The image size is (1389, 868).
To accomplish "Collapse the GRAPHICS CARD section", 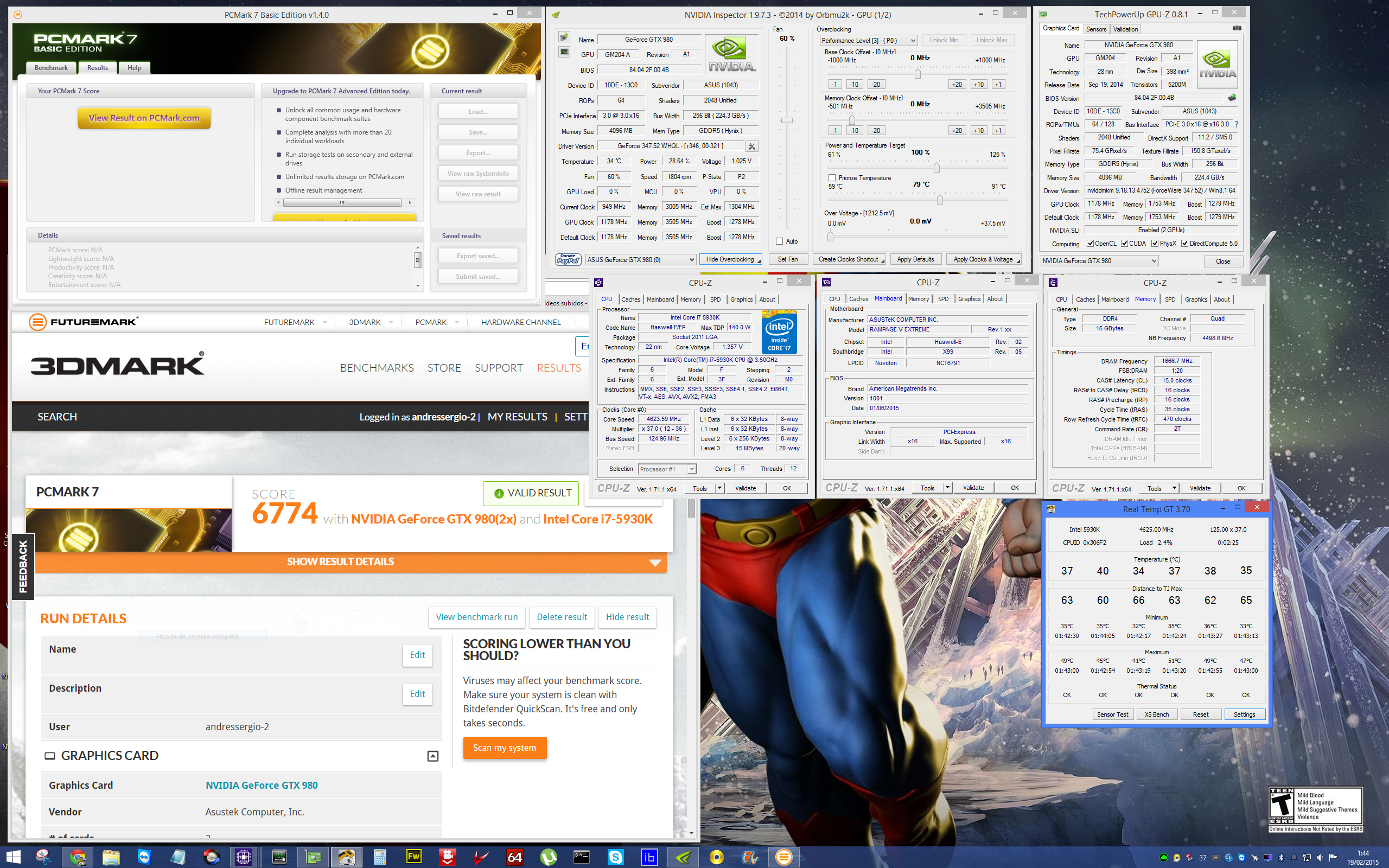I will (433, 757).
